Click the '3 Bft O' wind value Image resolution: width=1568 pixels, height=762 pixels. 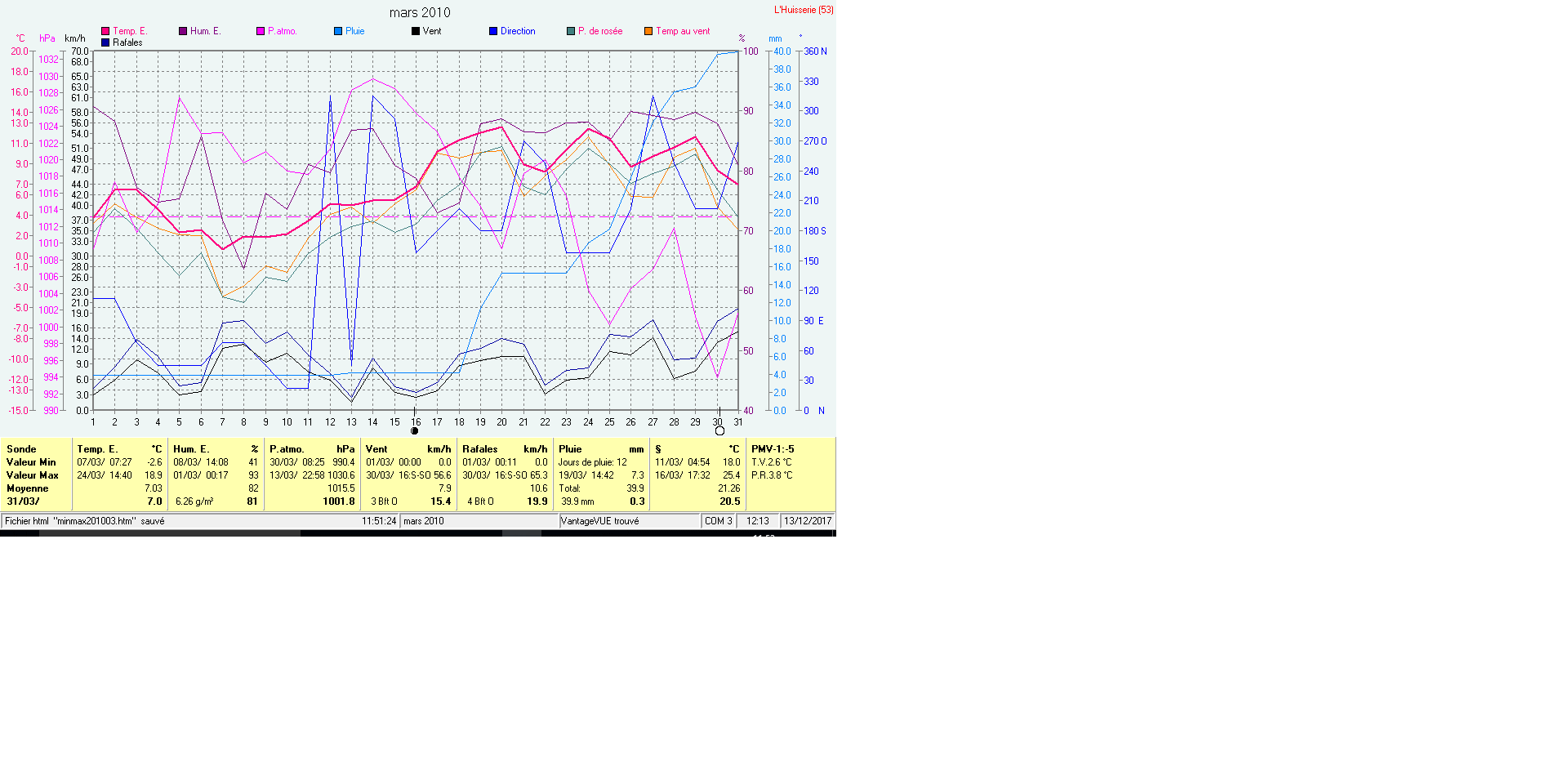click(x=385, y=501)
